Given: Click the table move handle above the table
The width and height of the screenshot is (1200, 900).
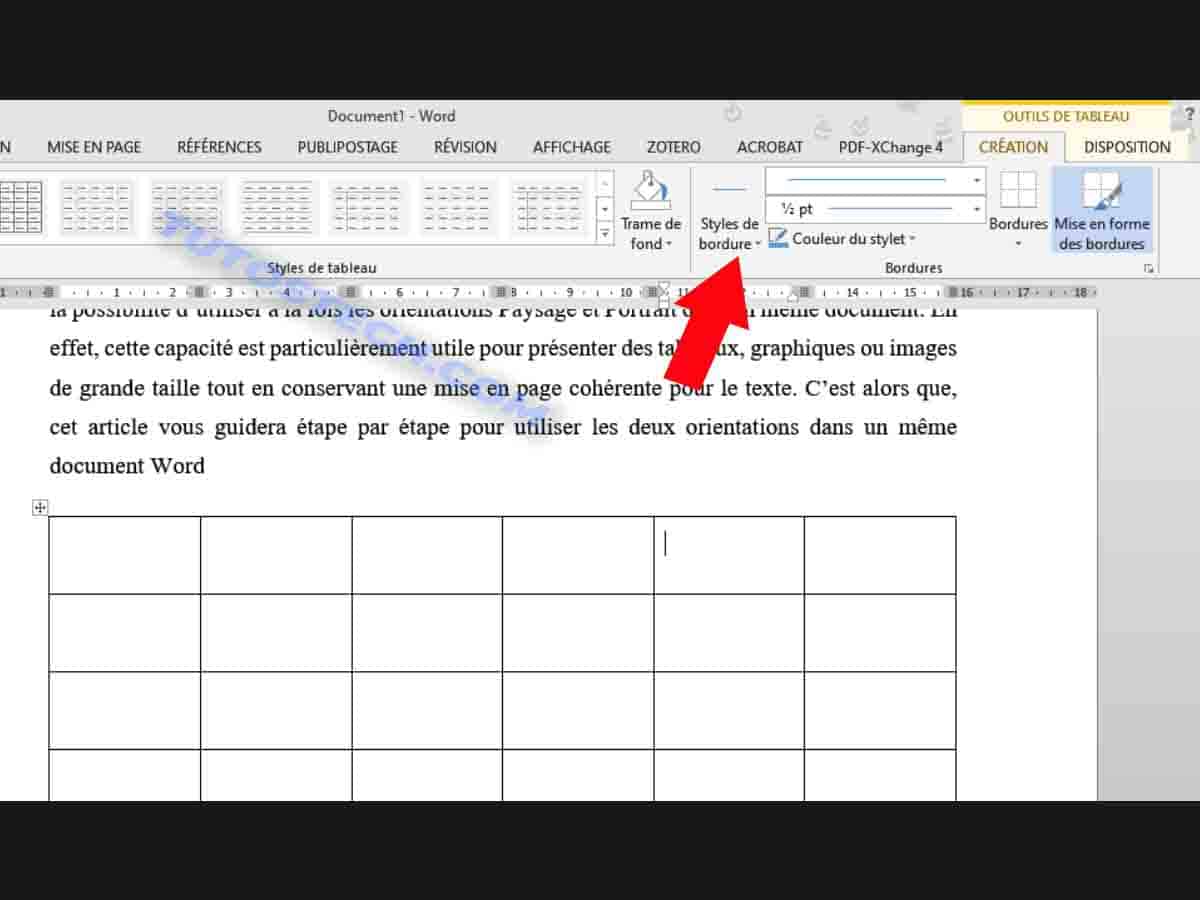Looking at the screenshot, I should 39,507.
